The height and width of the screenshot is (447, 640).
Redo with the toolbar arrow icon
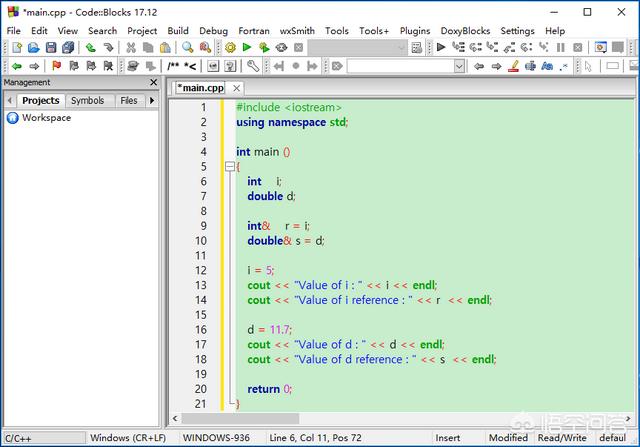pyautogui.click(x=108, y=47)
